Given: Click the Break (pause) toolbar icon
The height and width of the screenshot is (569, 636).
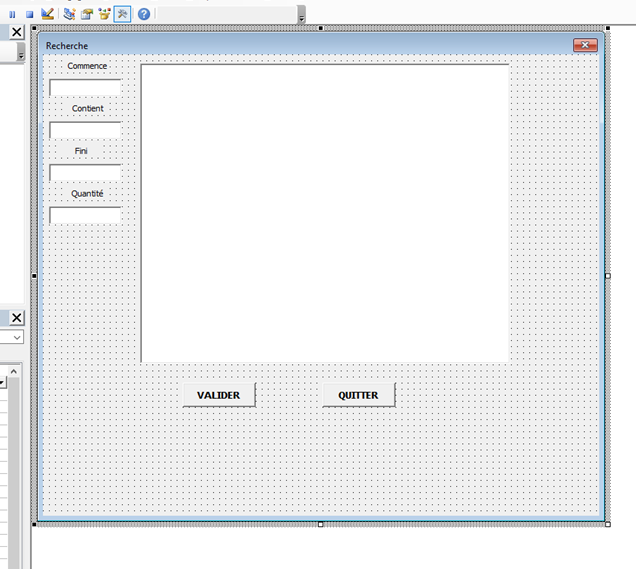Looking at the screenshot, I should 13,14.
